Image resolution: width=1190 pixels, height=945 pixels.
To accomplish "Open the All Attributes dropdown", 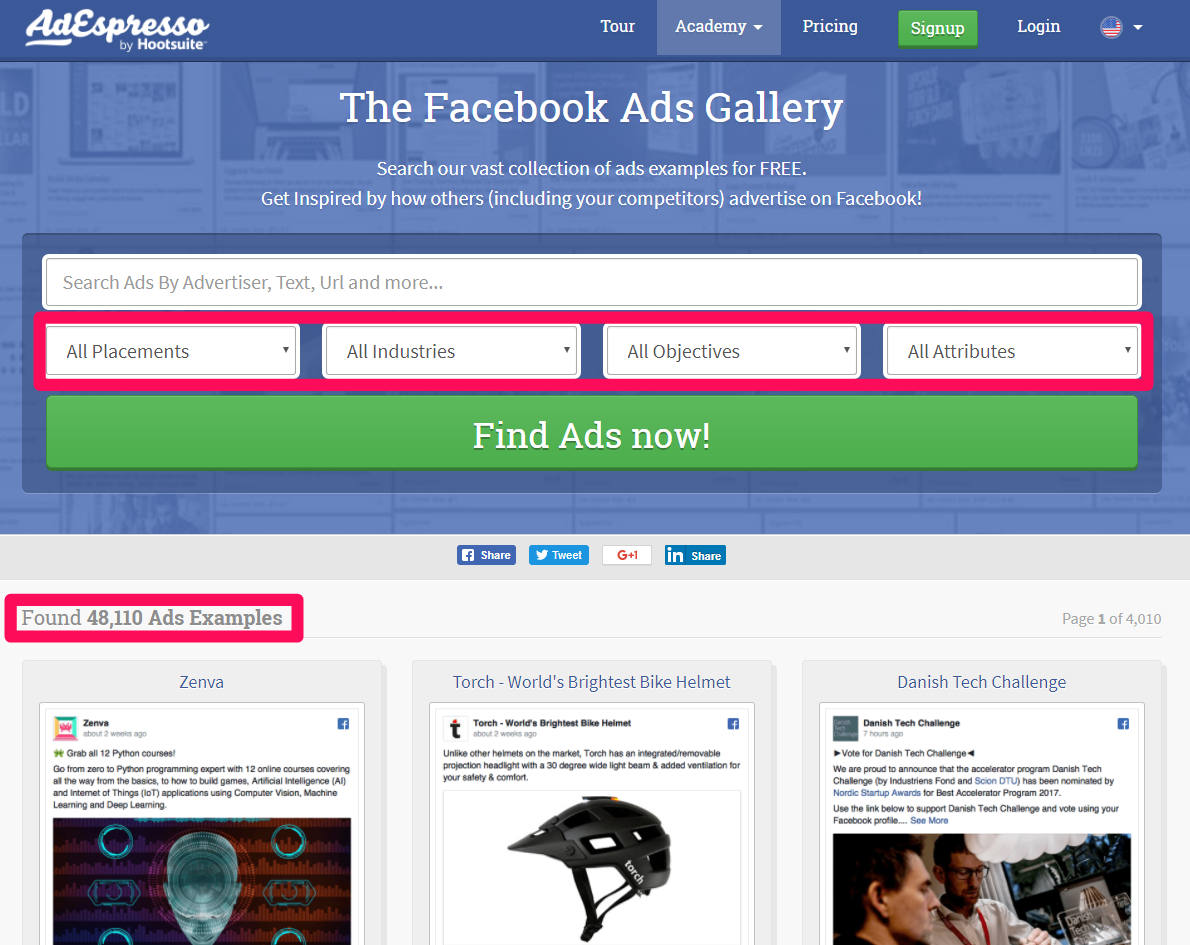I will (x=1012, y=351).
